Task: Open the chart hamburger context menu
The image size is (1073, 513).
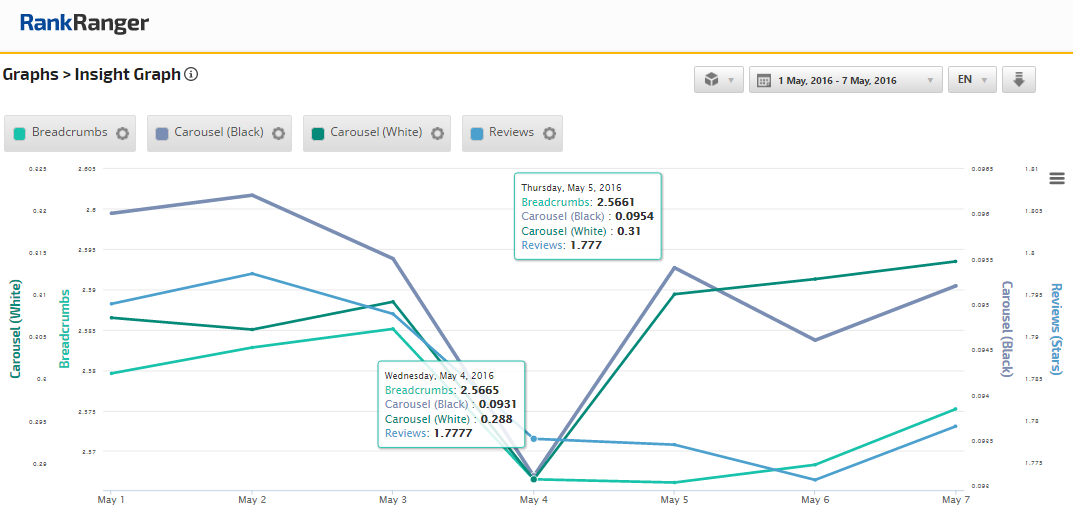Action: click(x=1057, y=178)
